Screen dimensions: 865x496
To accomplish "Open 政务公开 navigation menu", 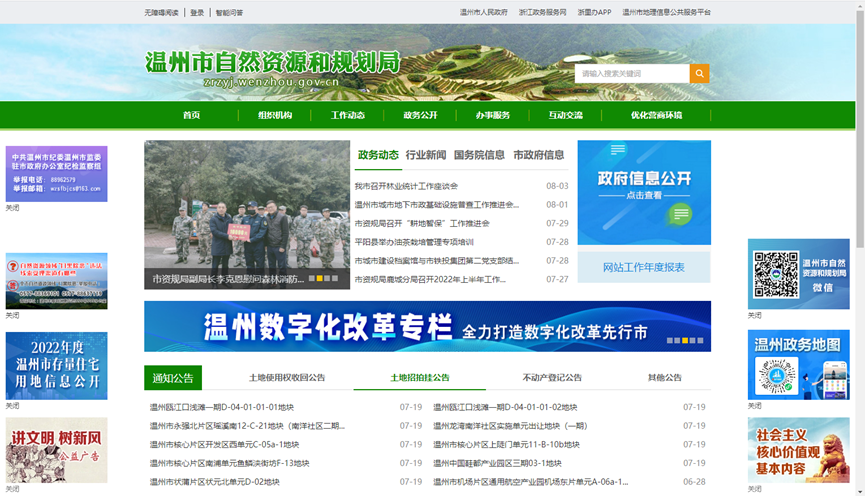I will tap(420, 115).
